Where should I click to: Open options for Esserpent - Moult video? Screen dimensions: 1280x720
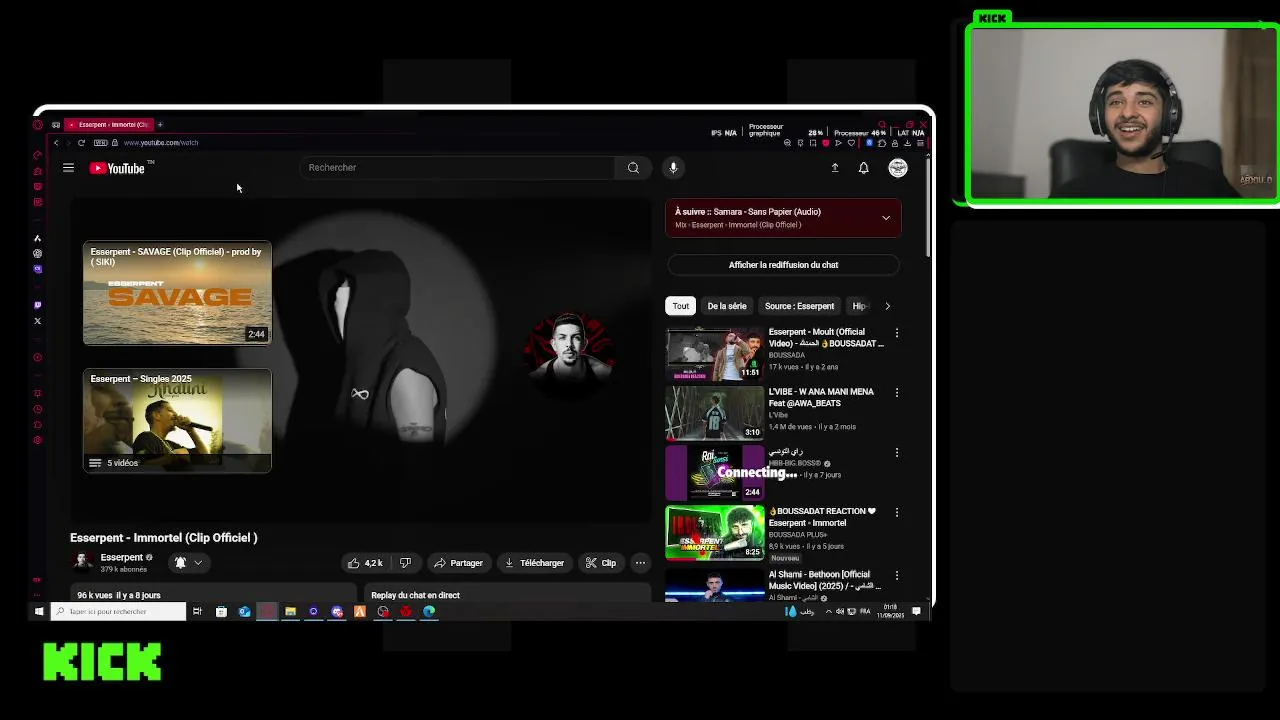point(896,333)
